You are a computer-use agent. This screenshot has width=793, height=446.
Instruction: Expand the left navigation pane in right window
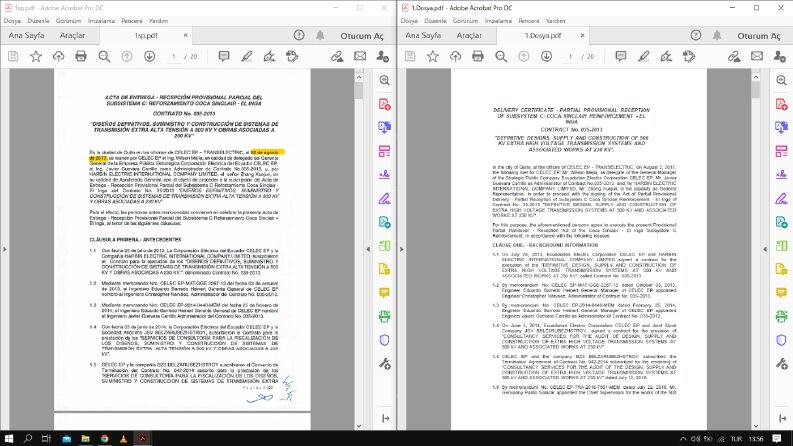pos(402,249)
